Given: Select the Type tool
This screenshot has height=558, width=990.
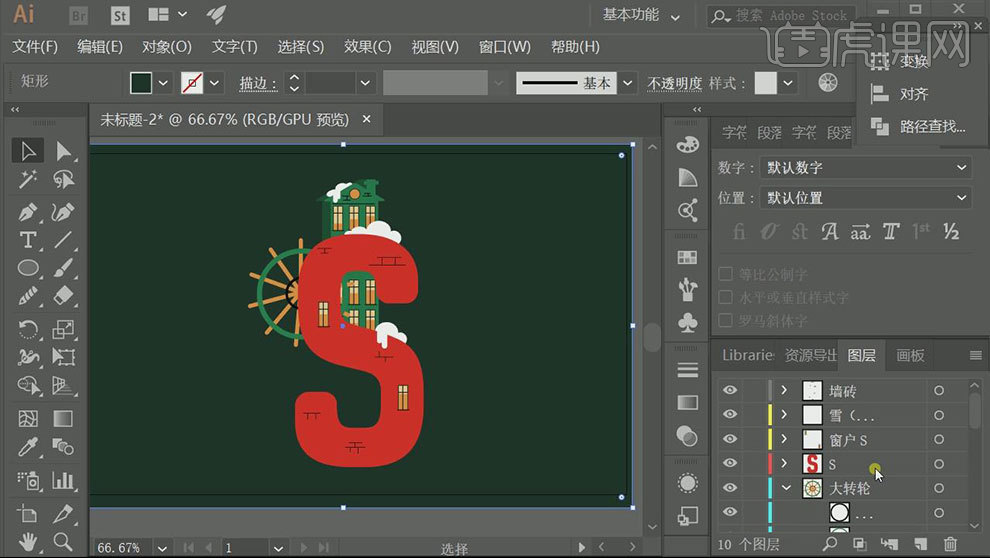Looking at the screenshot, I should (x=28, y=240).
